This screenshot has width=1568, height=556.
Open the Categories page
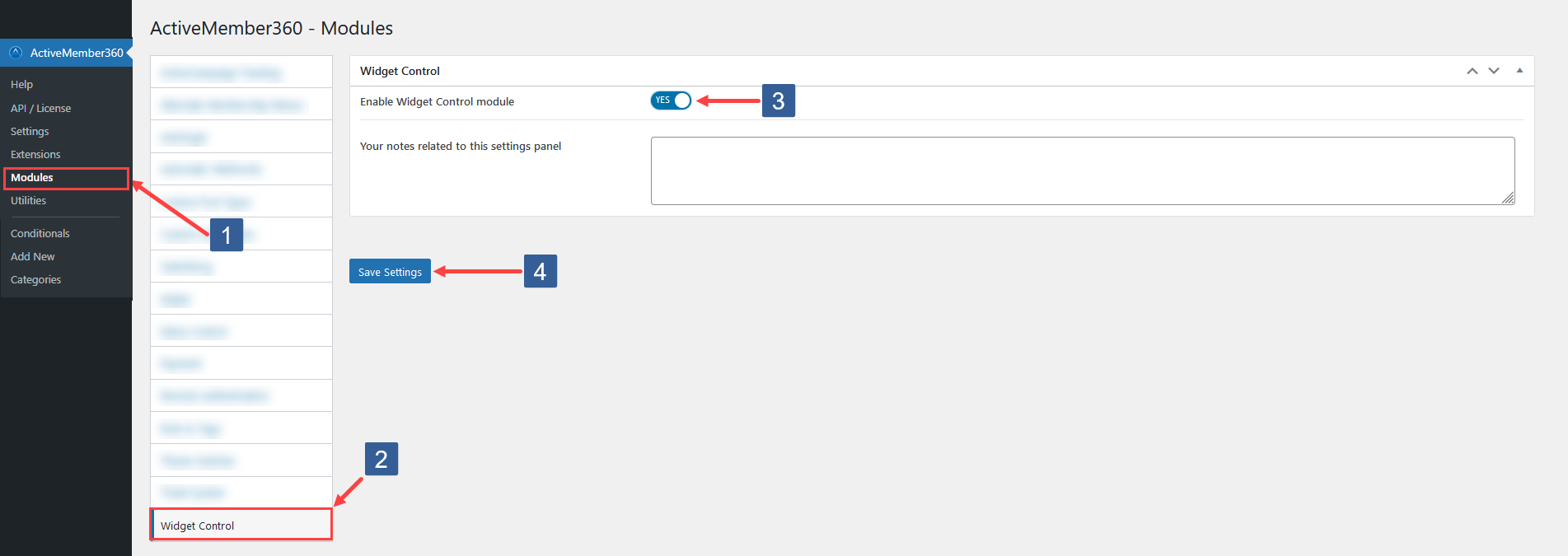[x=35, y=279]
